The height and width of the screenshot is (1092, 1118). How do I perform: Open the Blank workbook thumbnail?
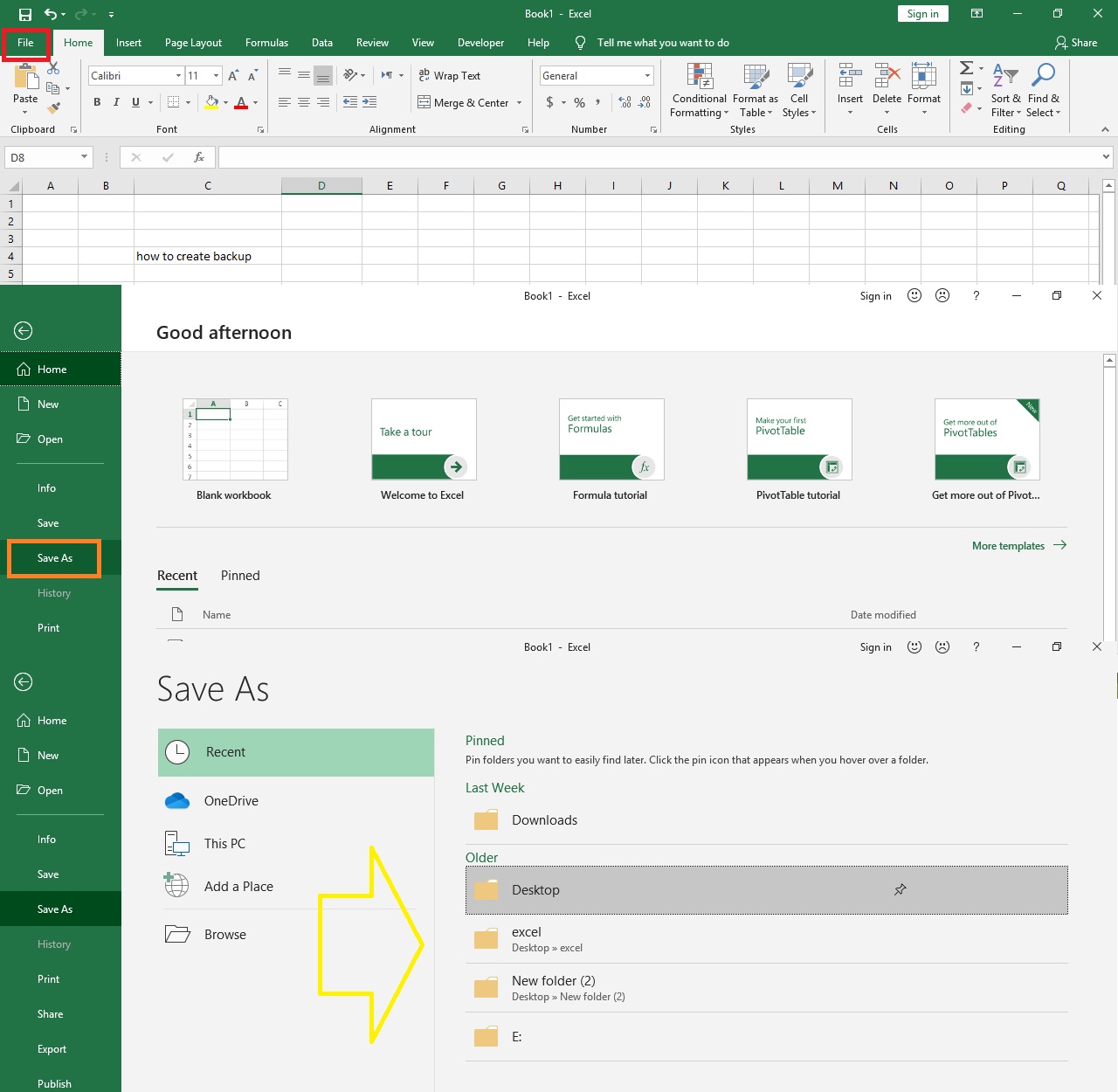(235, 439)
